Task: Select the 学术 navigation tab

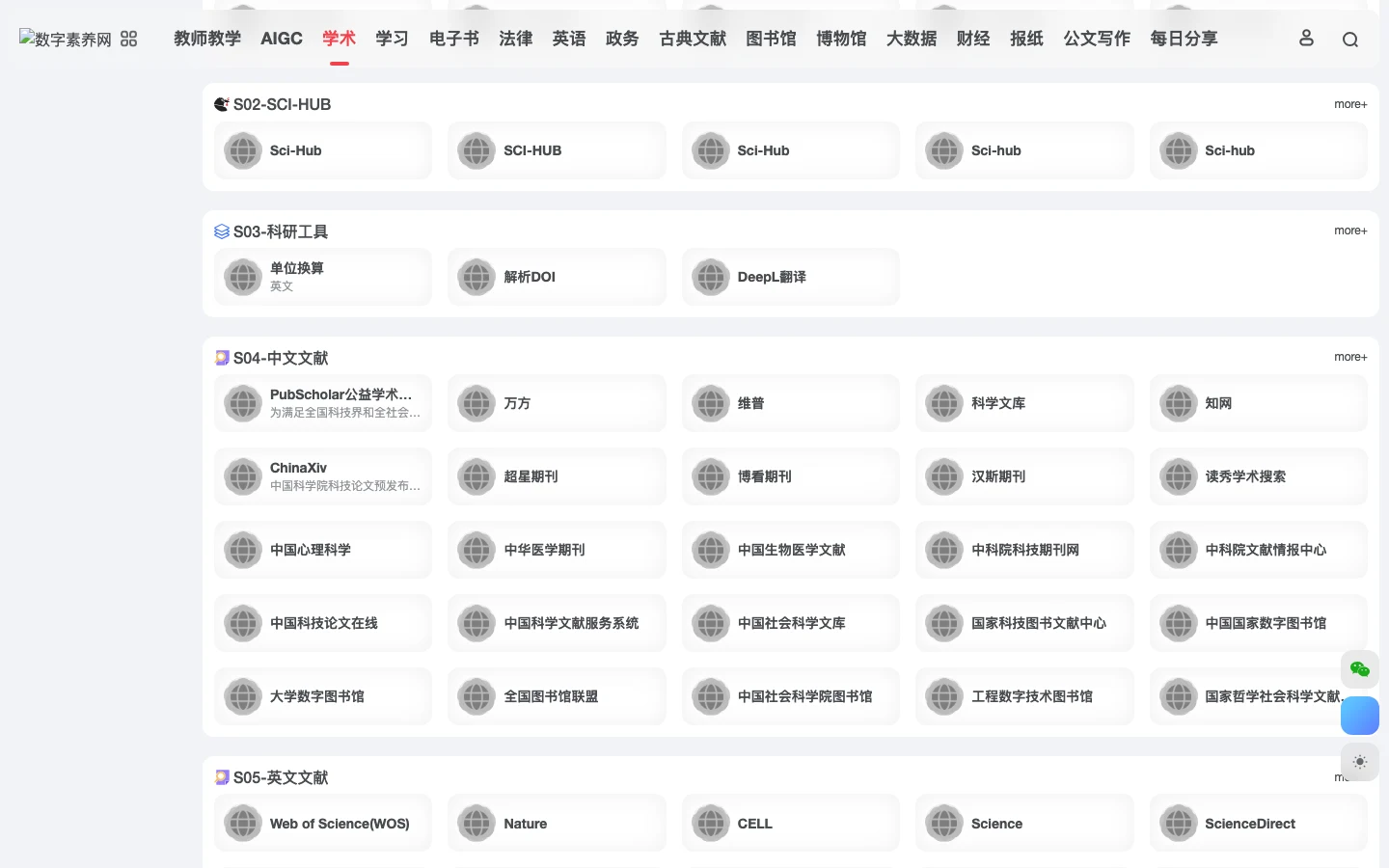Action: (x=339, y=39)
